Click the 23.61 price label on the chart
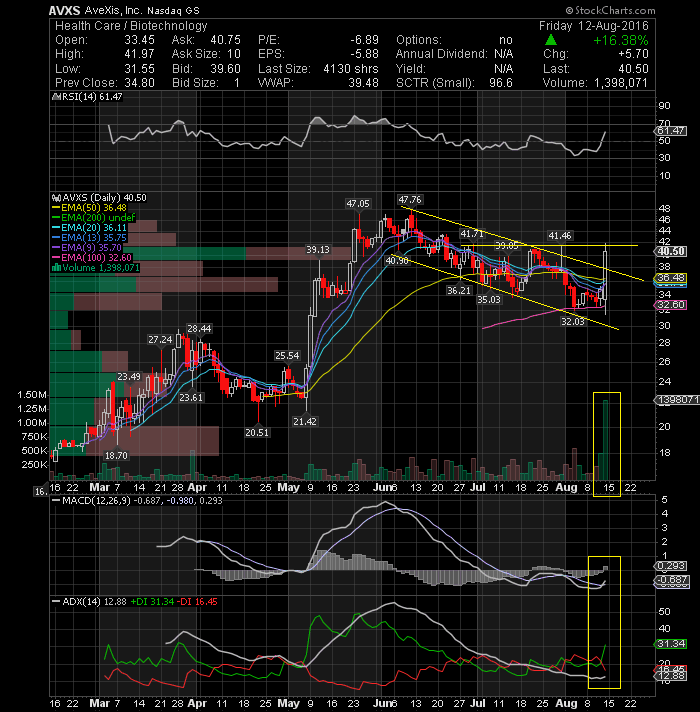 tap(191, 398)
